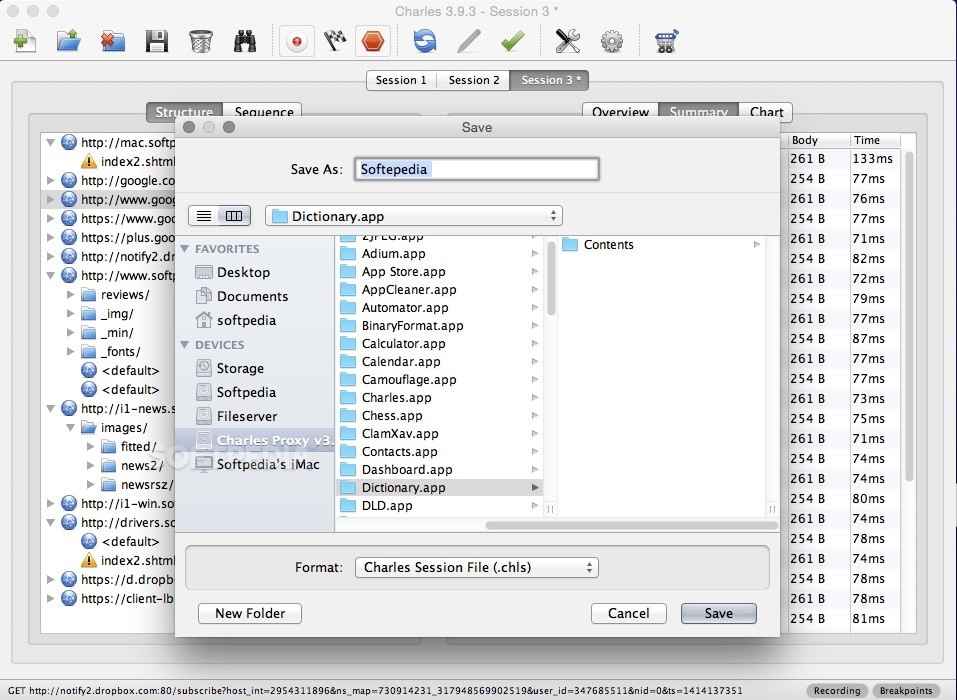Click the New Session toolbar icon
957x700 pixels.
[25, 41]
